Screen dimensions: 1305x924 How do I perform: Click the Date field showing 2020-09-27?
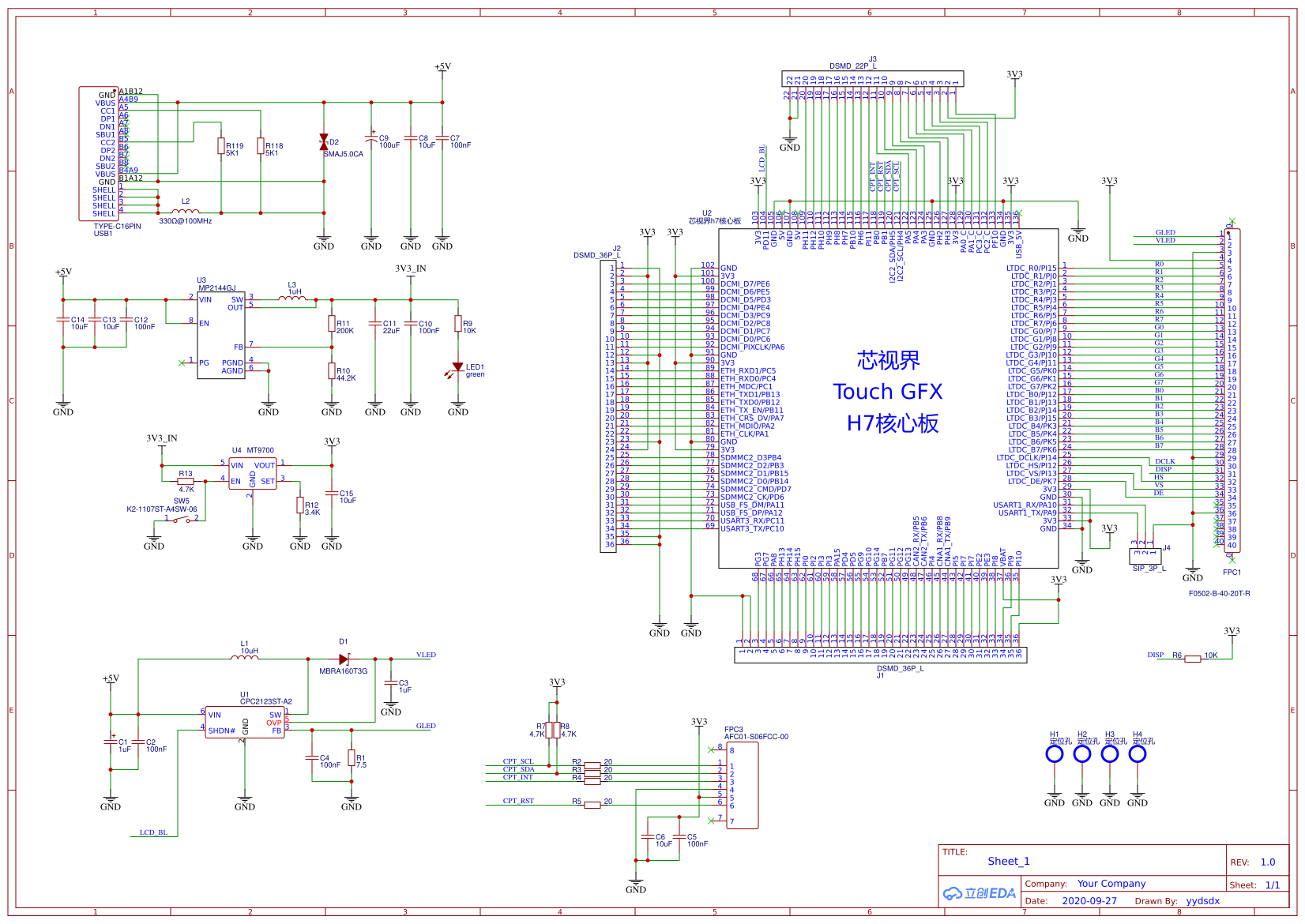point(1090,900)
